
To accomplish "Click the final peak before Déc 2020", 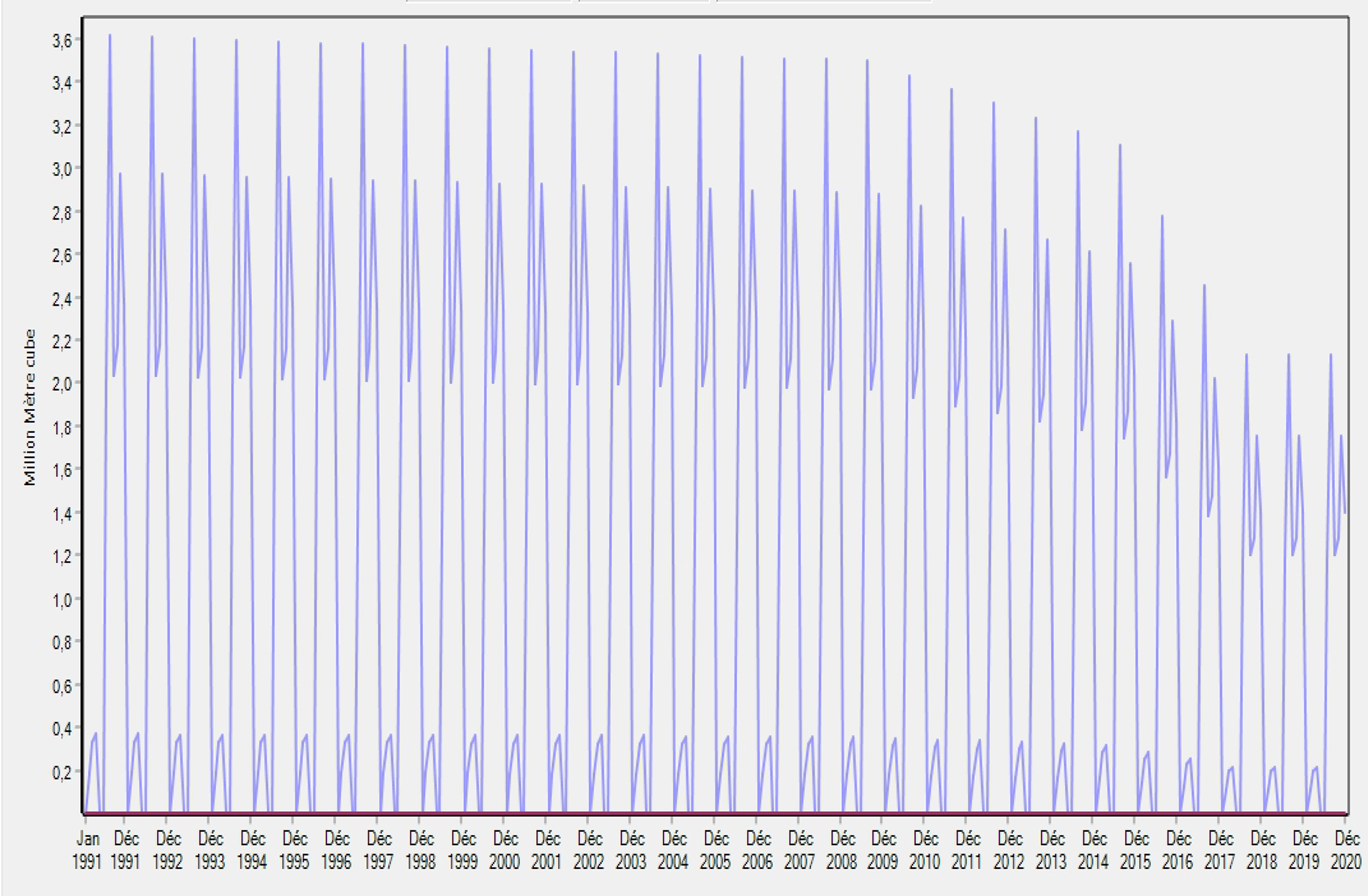I will click(1330, 355).
